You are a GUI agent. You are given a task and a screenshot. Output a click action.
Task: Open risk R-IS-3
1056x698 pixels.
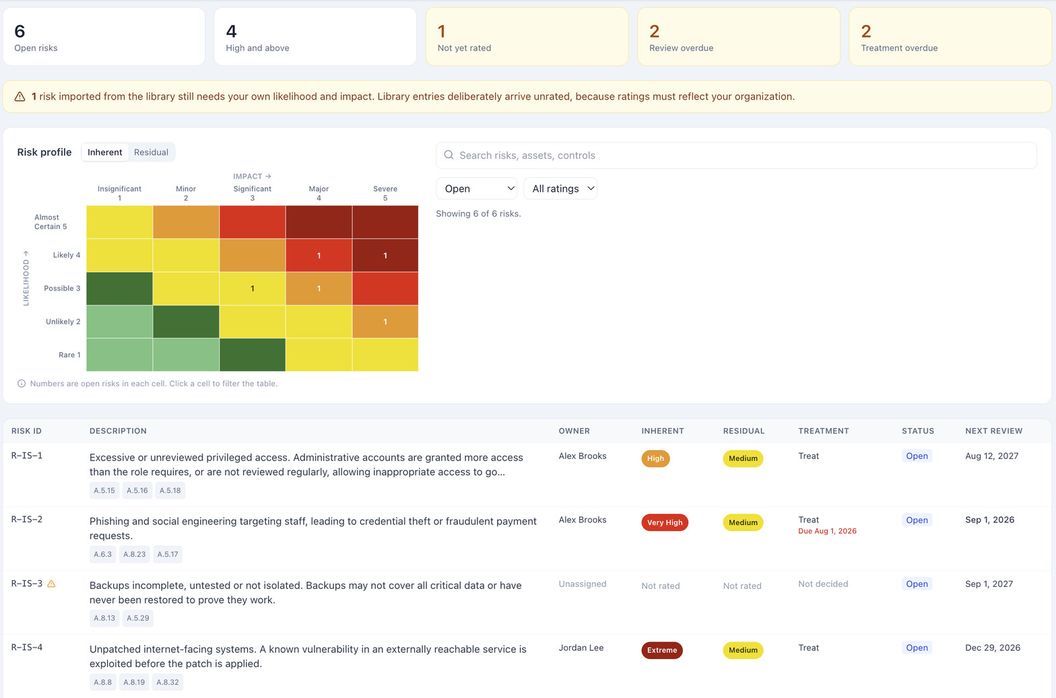click(26, 583)
